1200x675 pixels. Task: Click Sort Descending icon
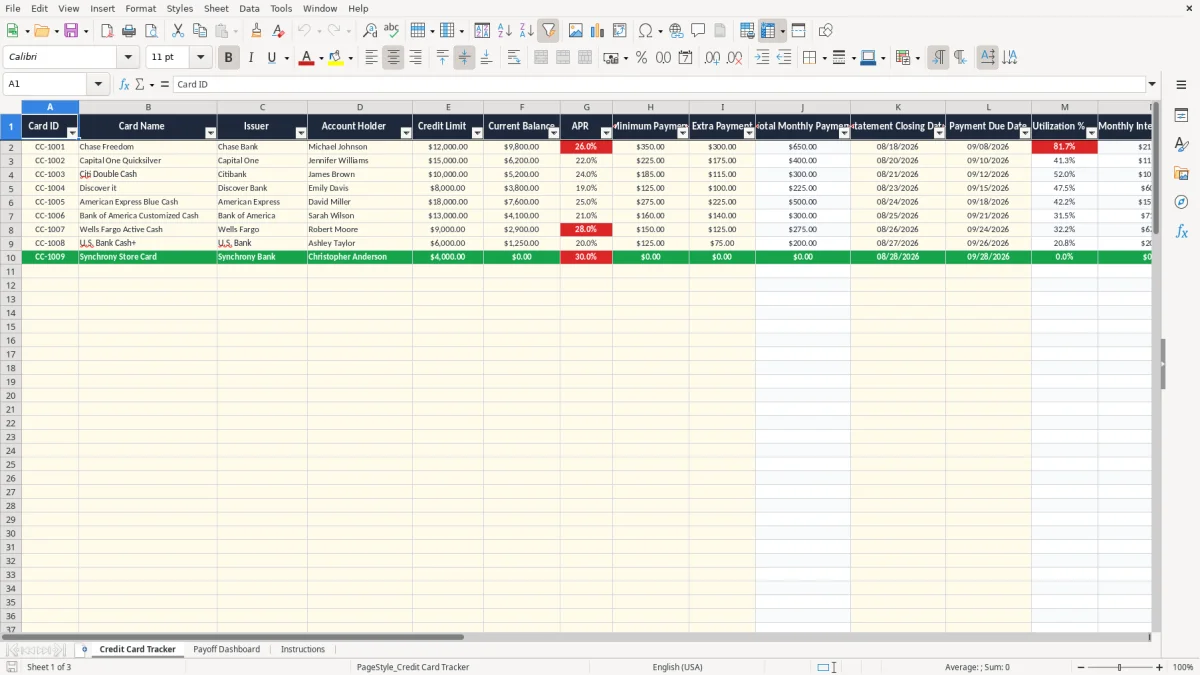(526, 31)
